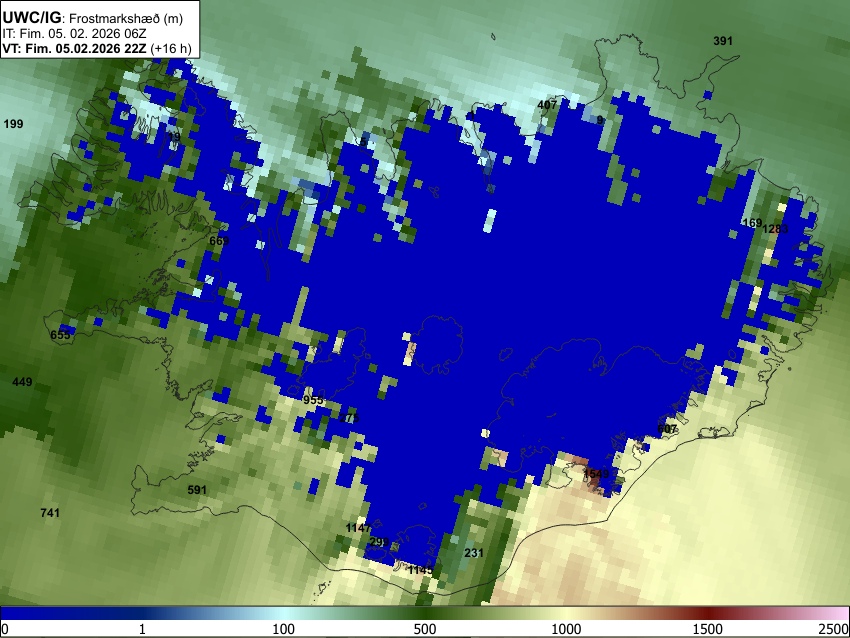850x638 pixels.
Task: Click the map value 655 on the western peninsula
Action: [x=60, y=335]
